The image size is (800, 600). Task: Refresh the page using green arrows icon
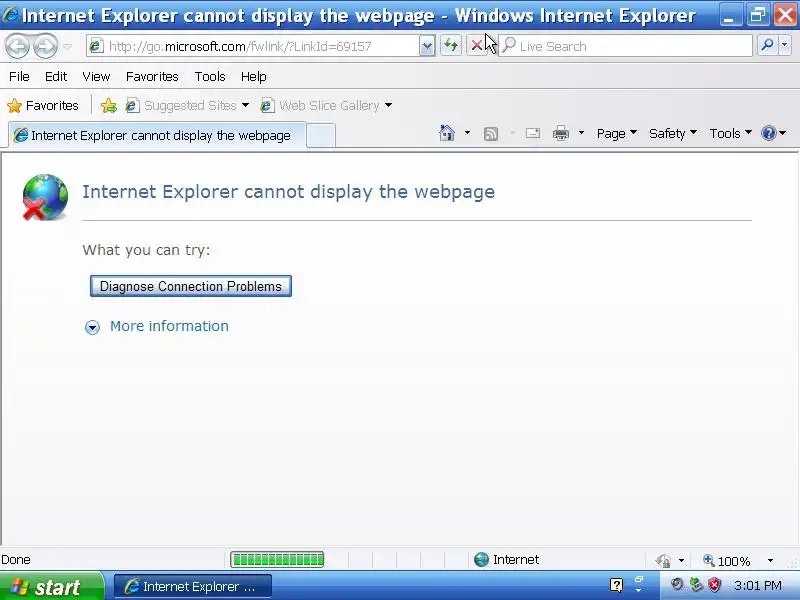tap(451, 46)
